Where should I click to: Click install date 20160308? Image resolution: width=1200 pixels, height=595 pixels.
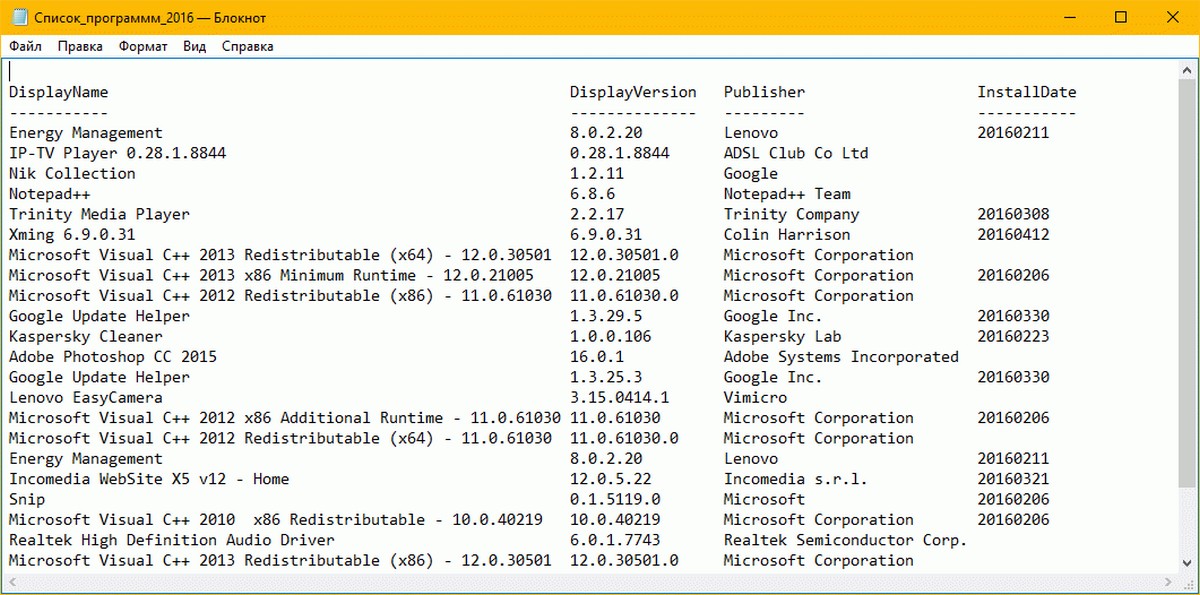pyautogui.click(x=1014, y=214)
